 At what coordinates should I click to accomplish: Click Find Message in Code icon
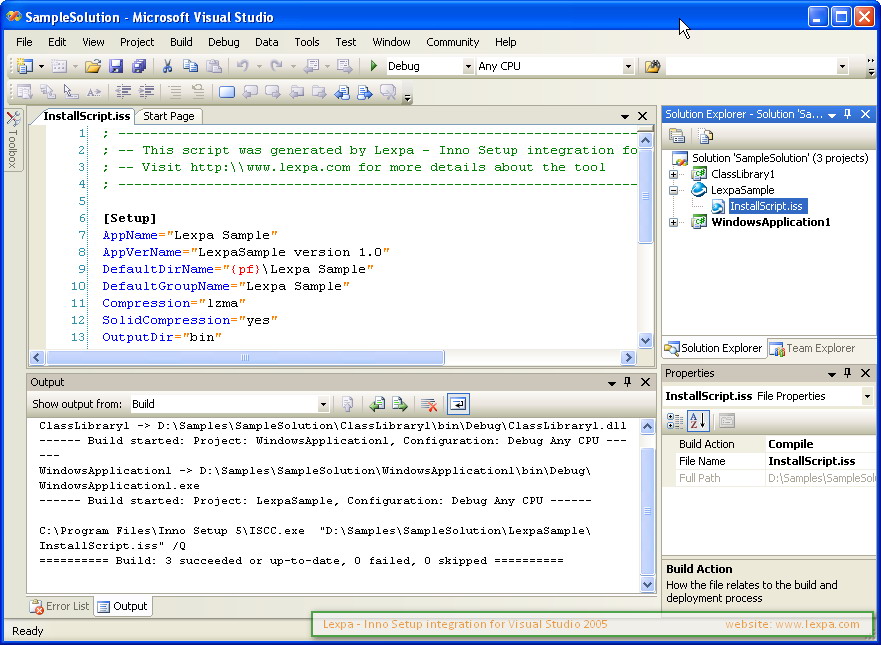click(x=348, y=404)
